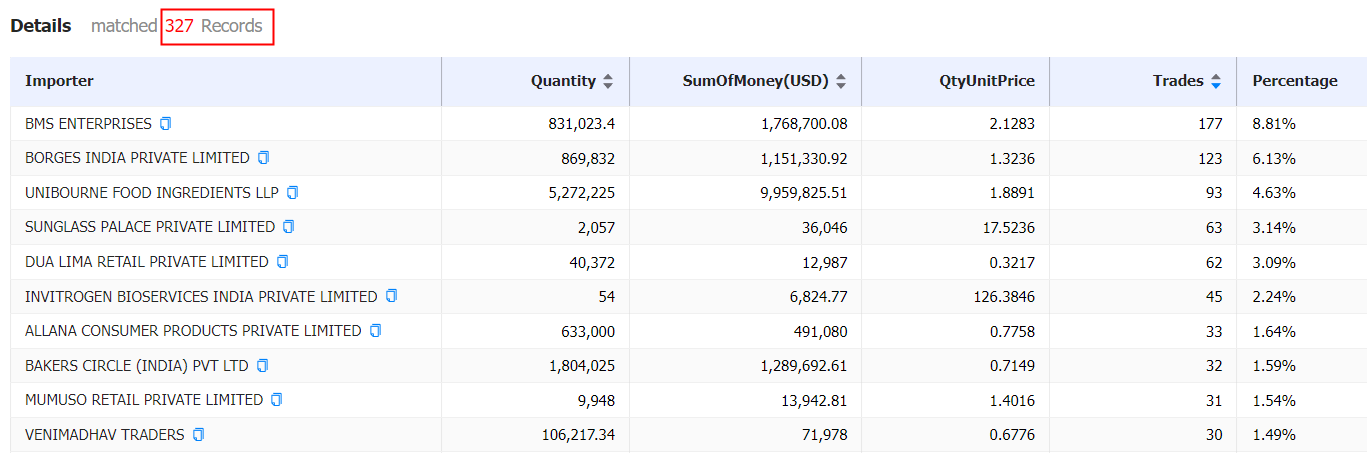Copy BORGES INDIA PRIVATE LIMITED name icon
1367x453 pixels.
click(x=264, y=158)
